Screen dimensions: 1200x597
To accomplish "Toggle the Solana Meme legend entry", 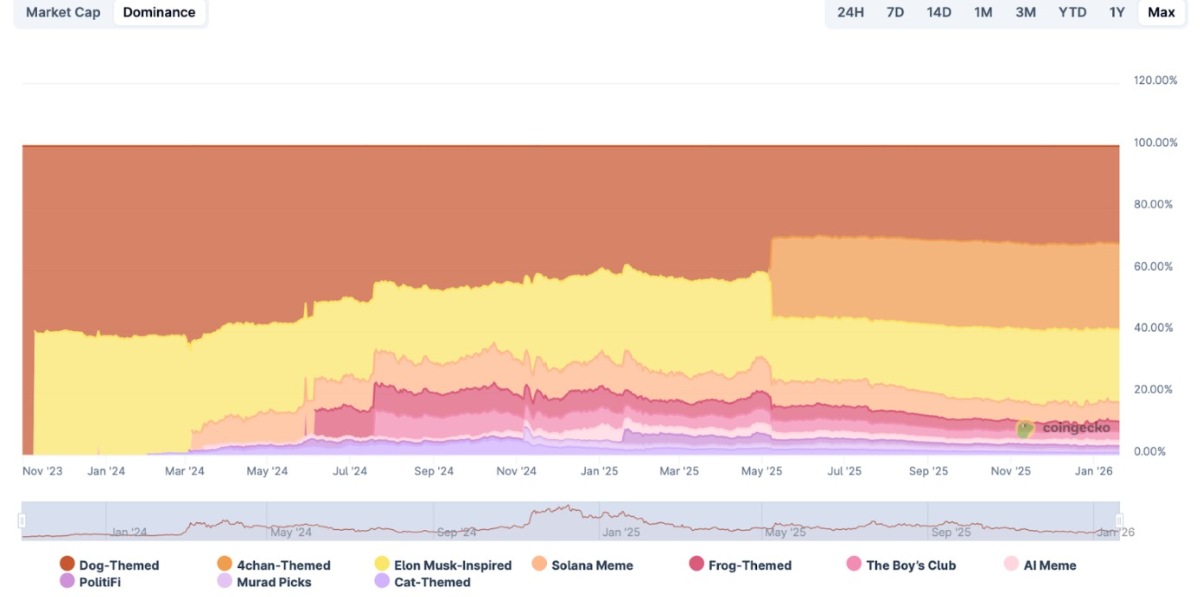I will pyautogui.click(x=582, y=565).
